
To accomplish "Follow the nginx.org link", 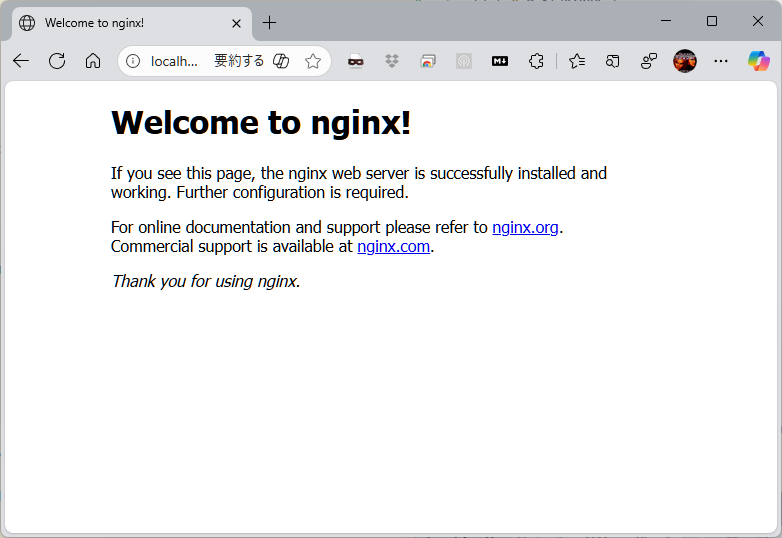I will pos(525,227).
